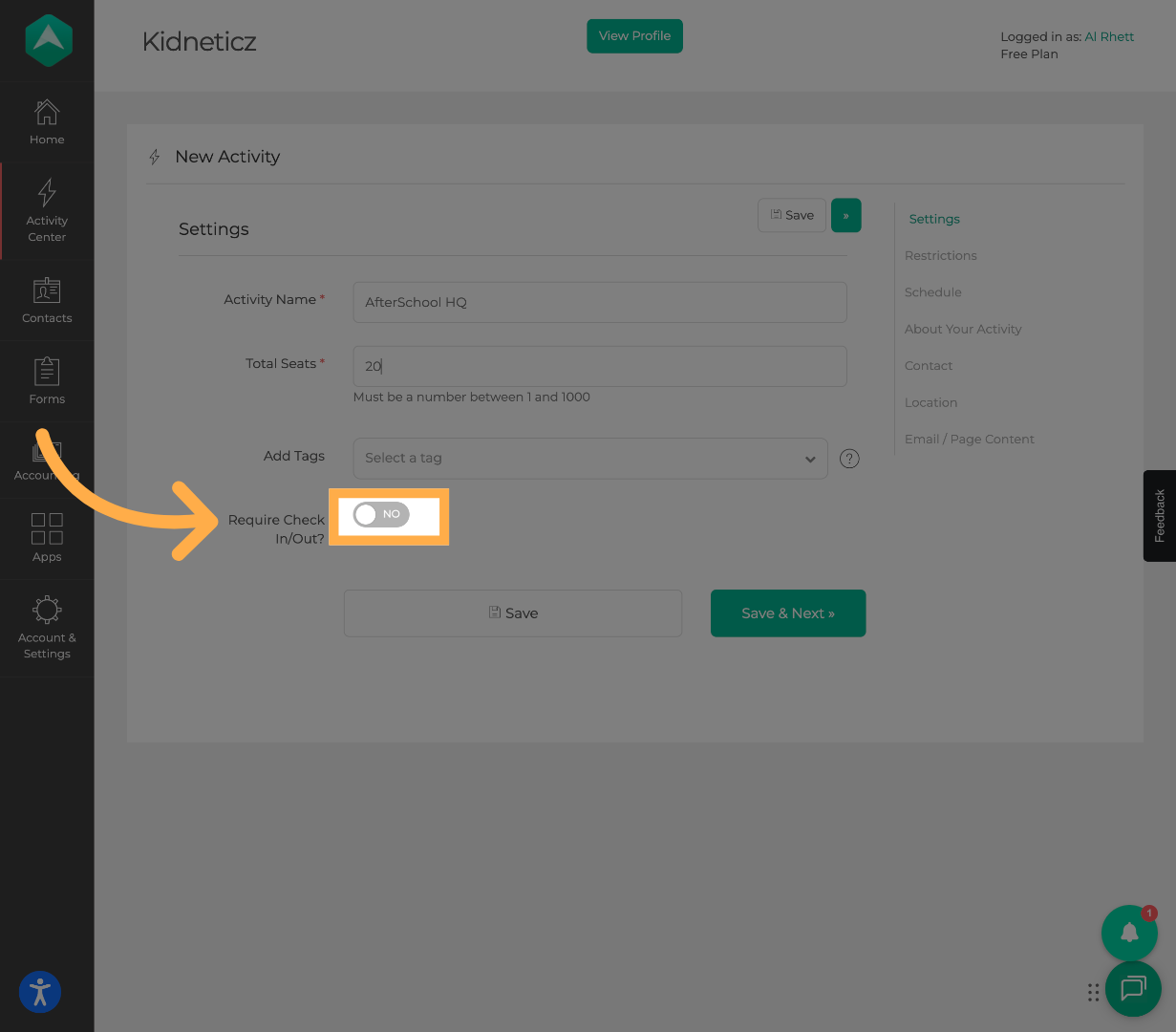1176x1032 pixels.
Task: Click the Save & Next button
Action: click(787, 613)
